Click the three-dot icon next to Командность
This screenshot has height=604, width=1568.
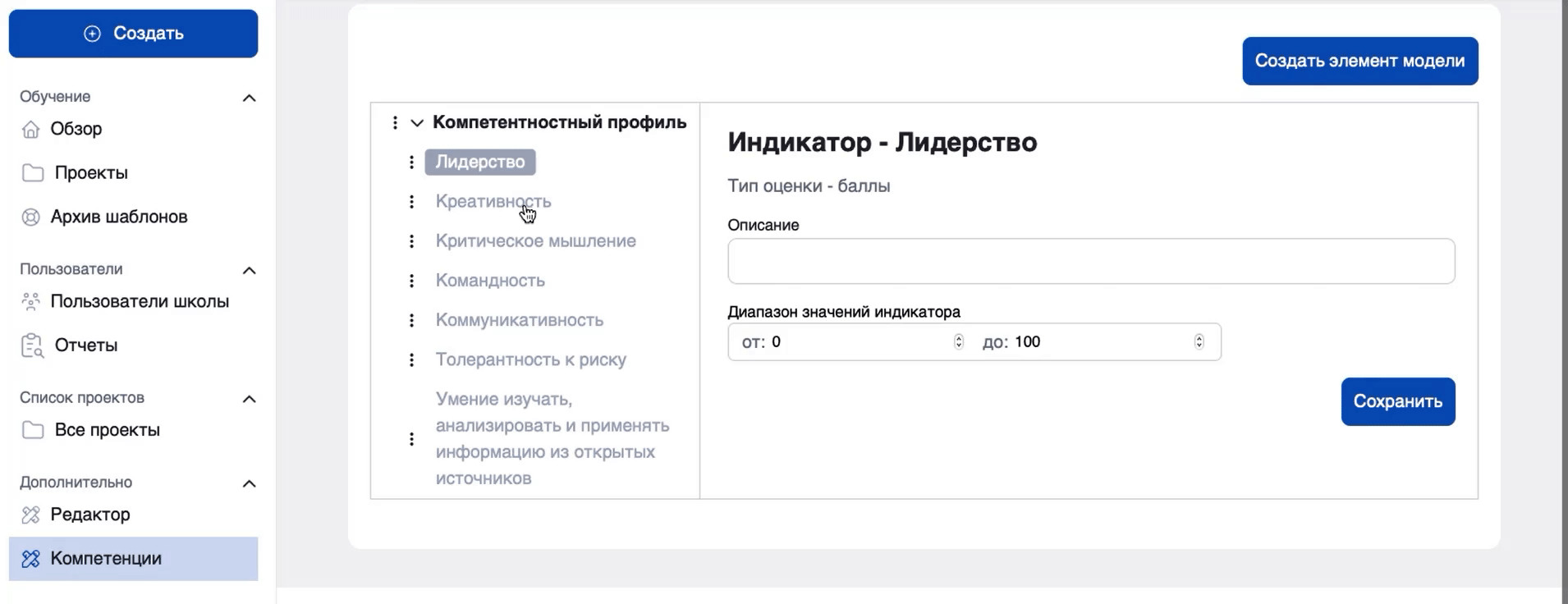[411, 281]
